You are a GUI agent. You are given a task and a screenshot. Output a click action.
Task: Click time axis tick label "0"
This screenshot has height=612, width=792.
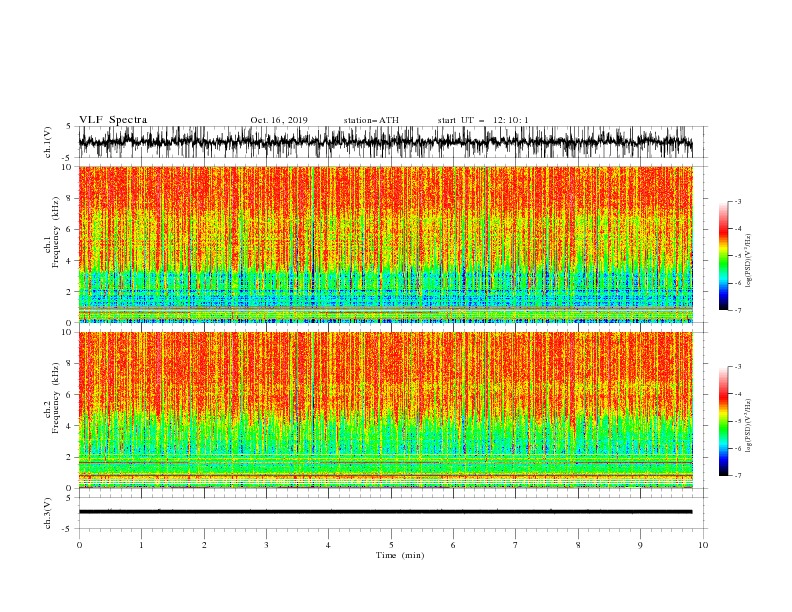coord(79,545)
